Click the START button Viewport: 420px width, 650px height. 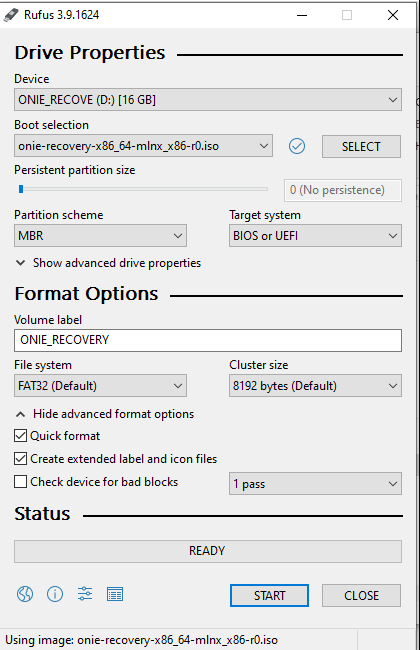(x=269, y=595)
